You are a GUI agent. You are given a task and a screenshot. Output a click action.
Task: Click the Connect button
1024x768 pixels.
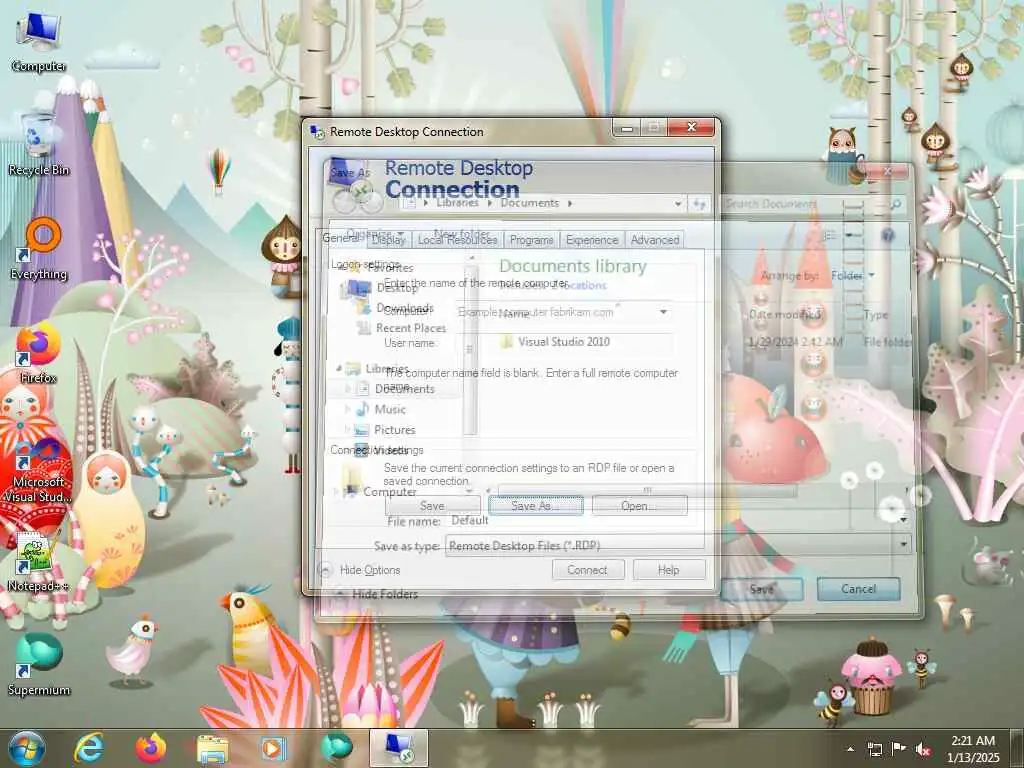[x=588, y=570]
